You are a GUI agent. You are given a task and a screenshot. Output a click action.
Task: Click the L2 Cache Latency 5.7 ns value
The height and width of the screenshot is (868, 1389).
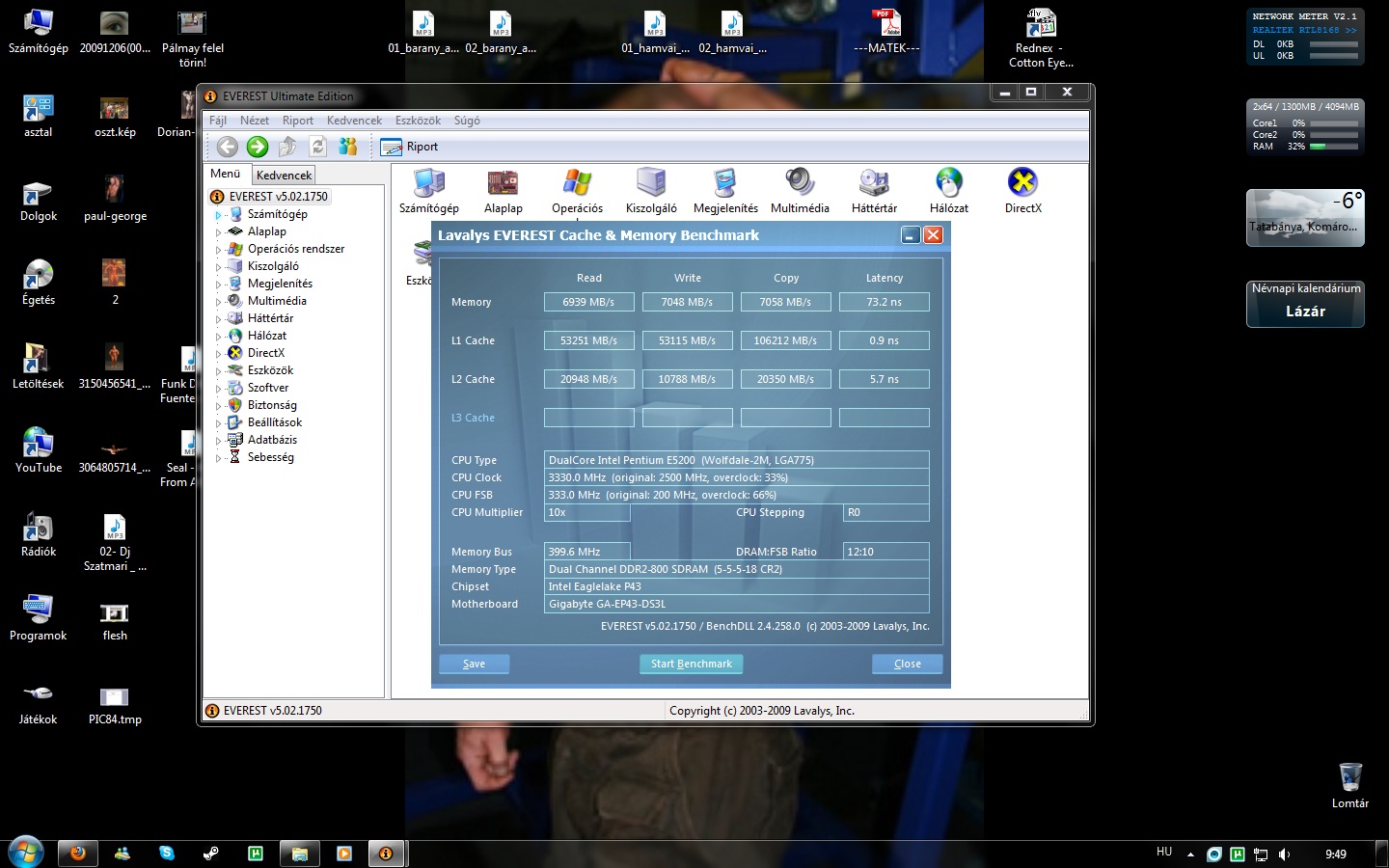(884, 379)
